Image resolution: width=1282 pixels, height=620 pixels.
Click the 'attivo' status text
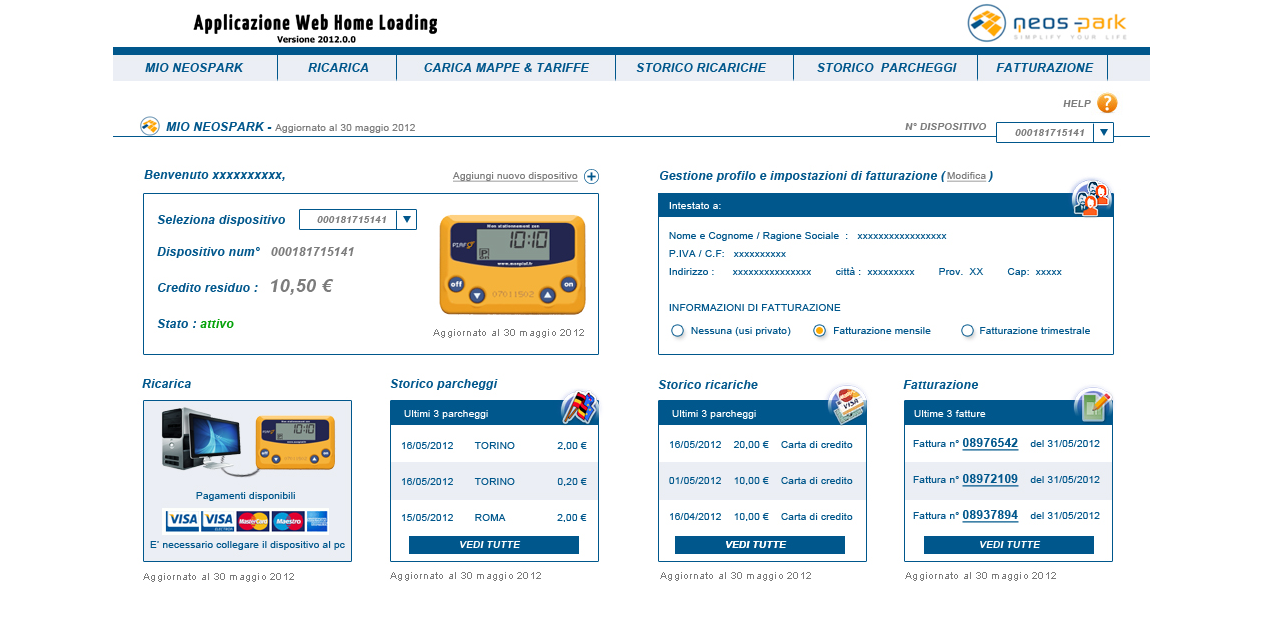pos(217,324)
